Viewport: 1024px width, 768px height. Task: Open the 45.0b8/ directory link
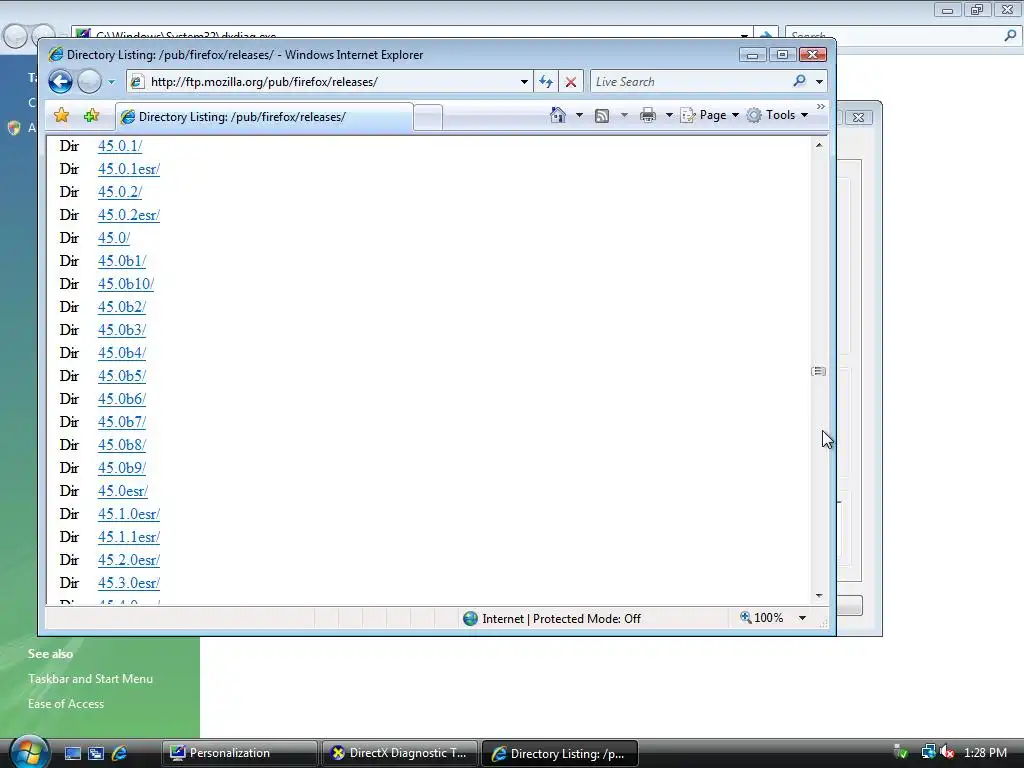click(121, 445)
